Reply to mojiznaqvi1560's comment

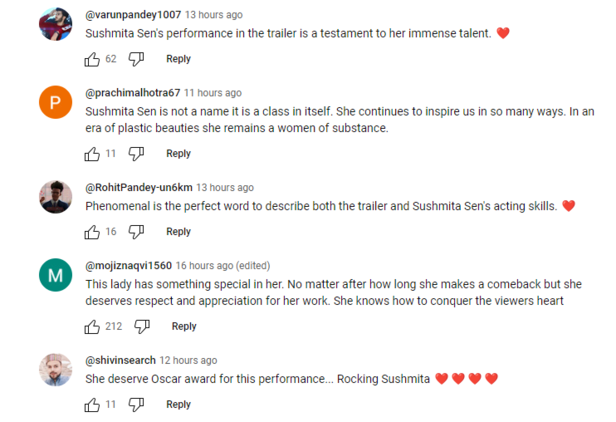point(184,327)
